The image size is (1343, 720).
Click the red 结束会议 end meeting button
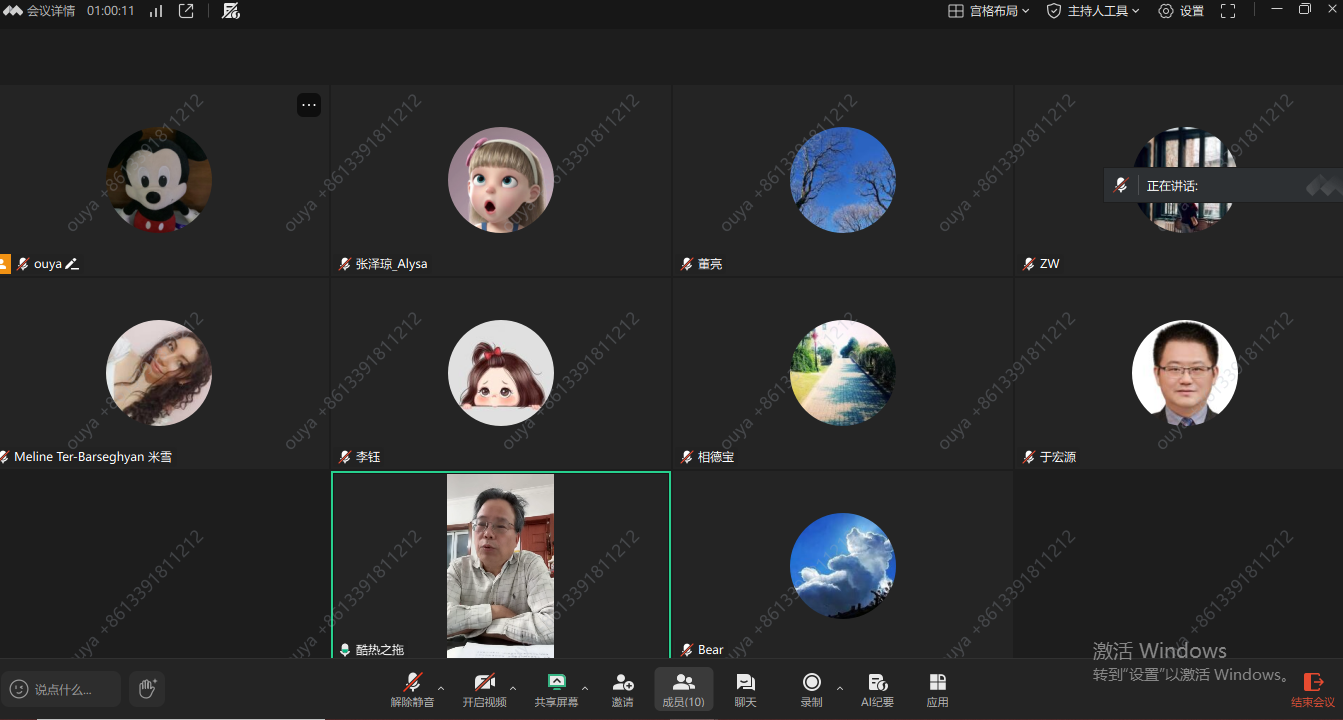[1312, 689]
